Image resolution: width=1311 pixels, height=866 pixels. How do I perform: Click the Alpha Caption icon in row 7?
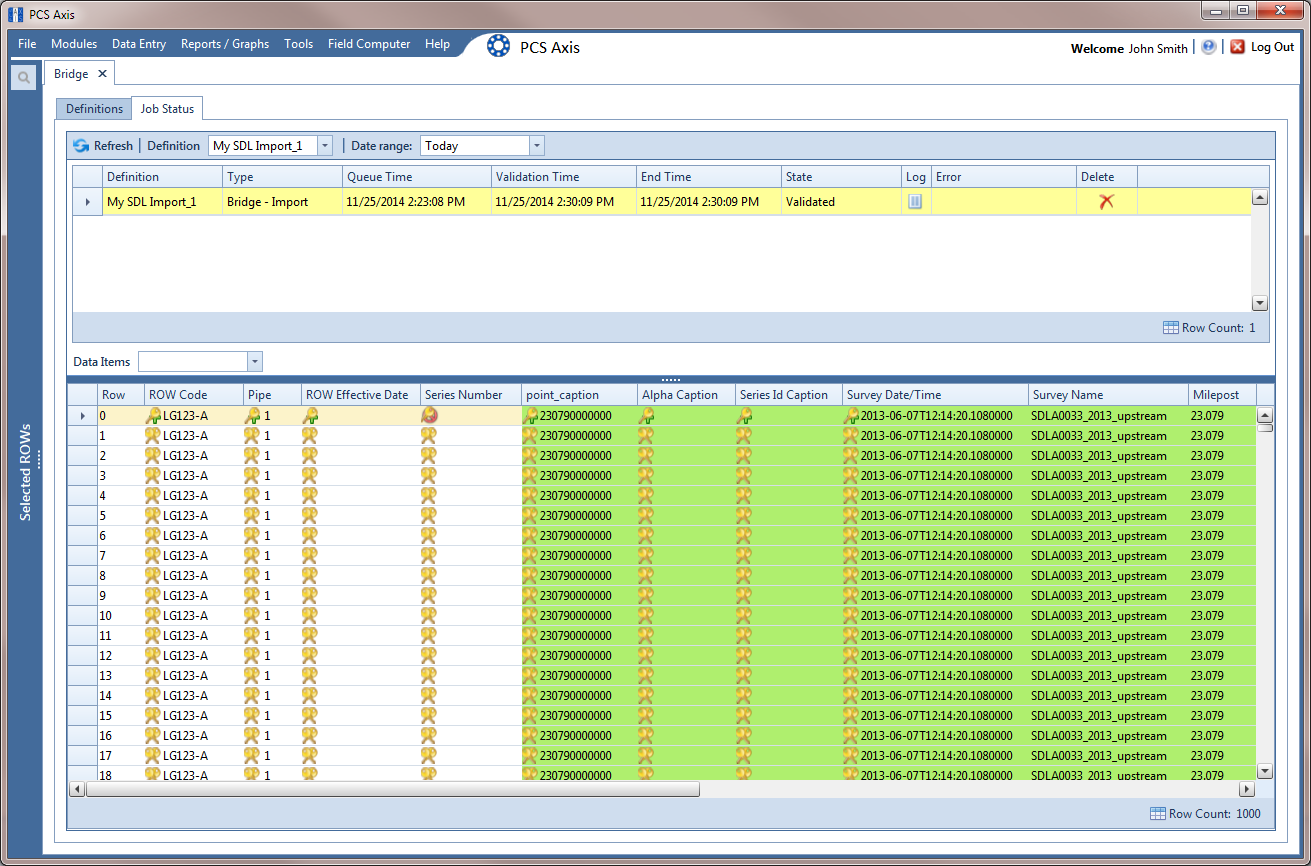[x=647, y=556]
